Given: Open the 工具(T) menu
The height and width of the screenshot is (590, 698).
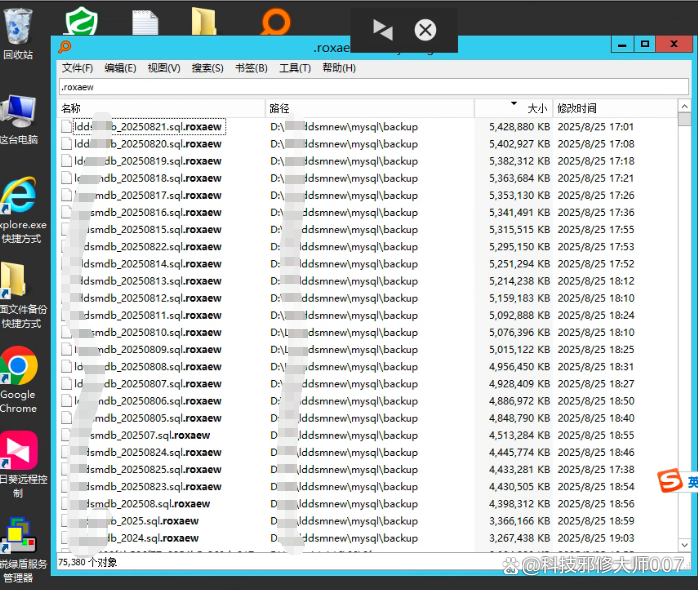Looking at the screenshot, I should click(x=294, y=68).
